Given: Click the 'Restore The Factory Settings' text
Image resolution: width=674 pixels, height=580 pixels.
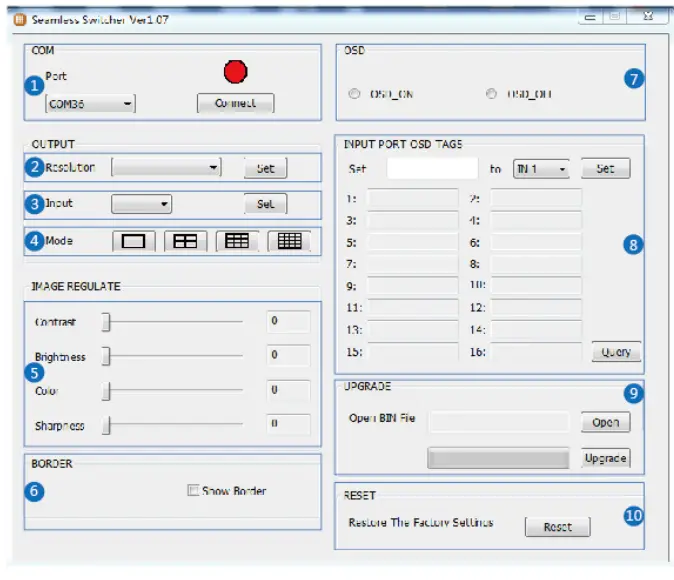Looking at the screenshot, I should 421,522.
